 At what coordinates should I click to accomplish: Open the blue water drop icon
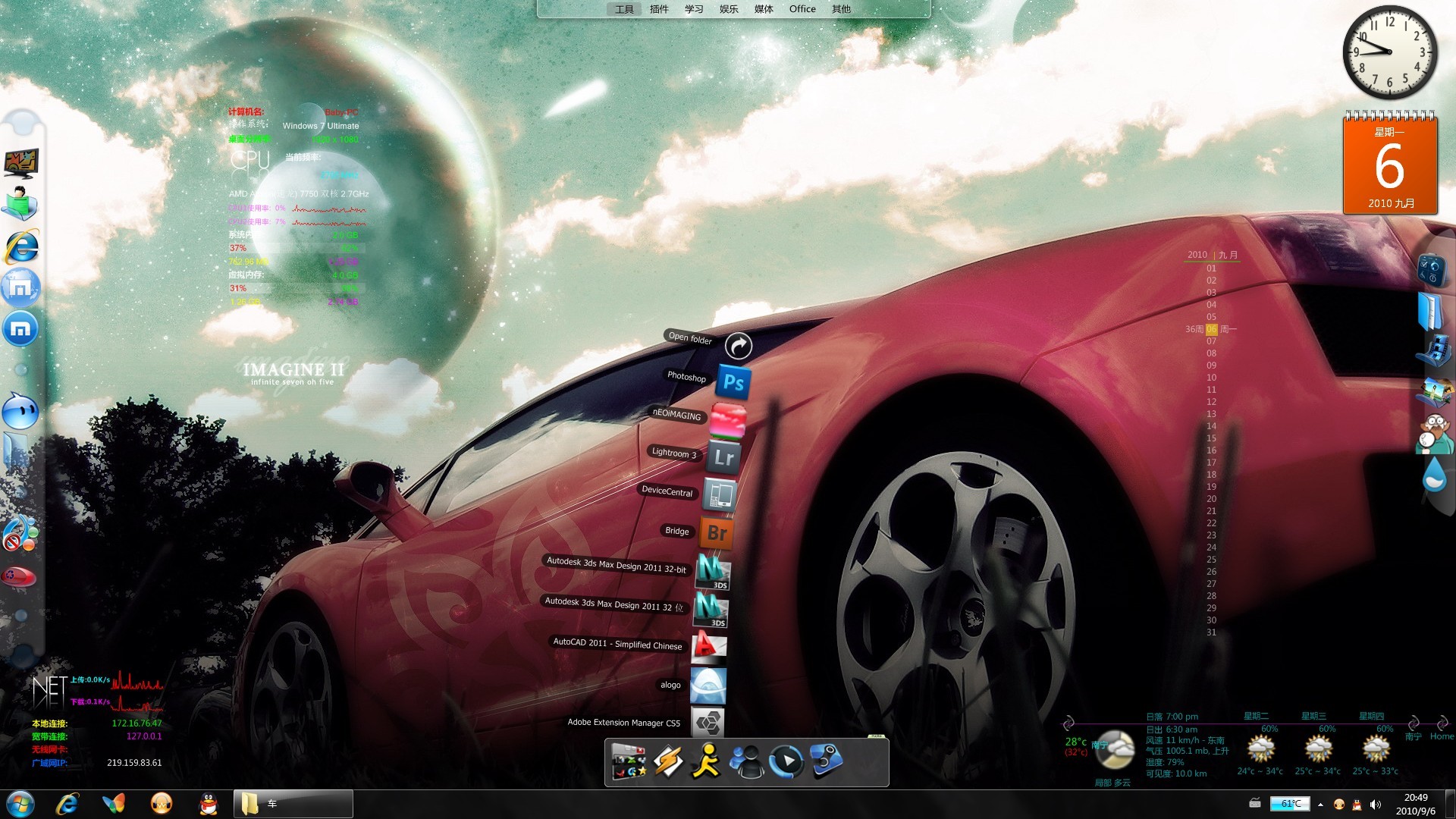tap(1434, 475)
